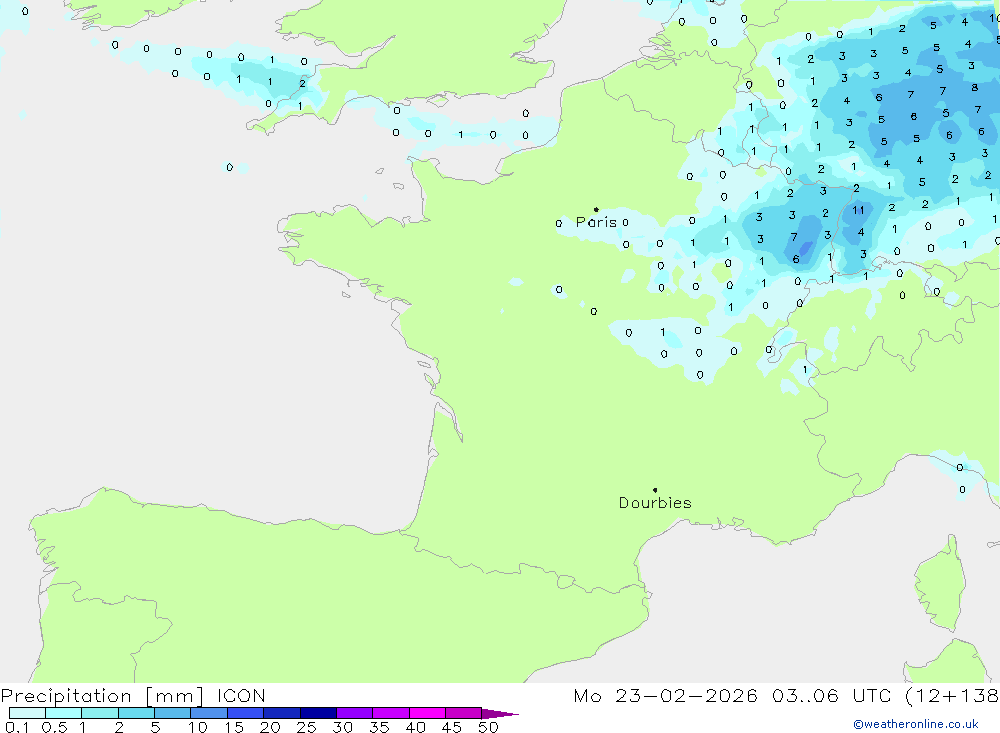Click the Dourbies location dot marker
1000x733 pixels.
(x=655, y=490)
